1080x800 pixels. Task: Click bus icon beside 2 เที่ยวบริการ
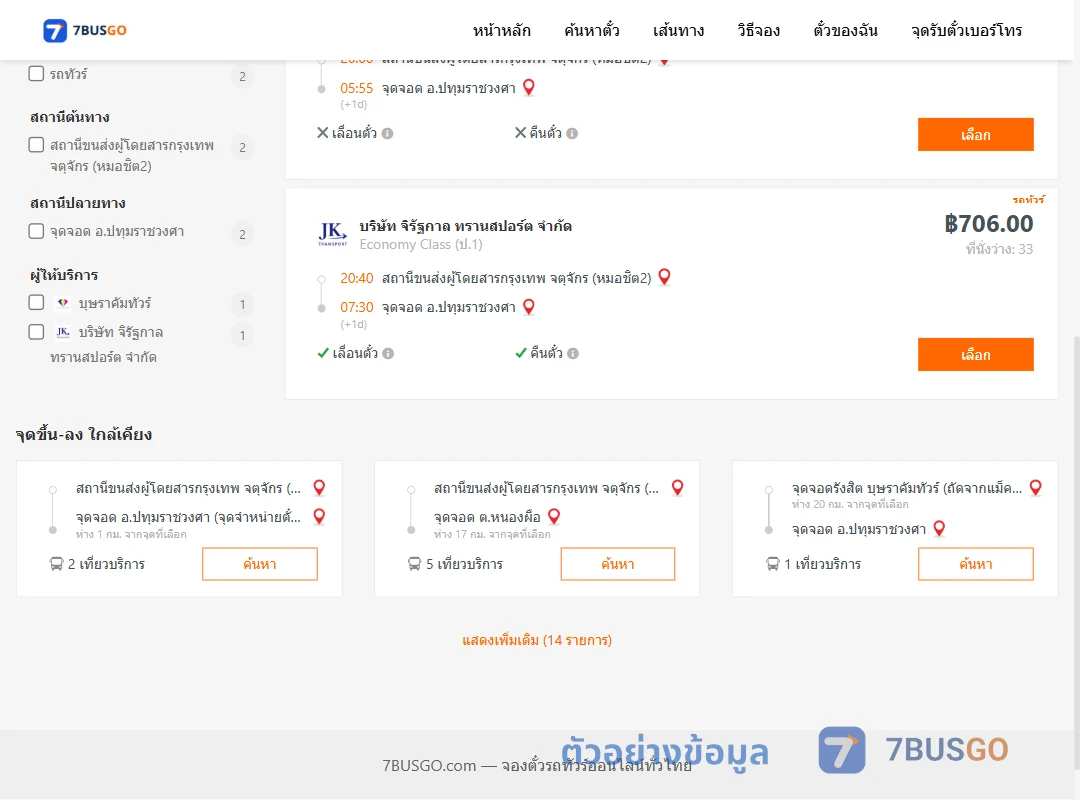pyautogui.click(x=56, y=564)
